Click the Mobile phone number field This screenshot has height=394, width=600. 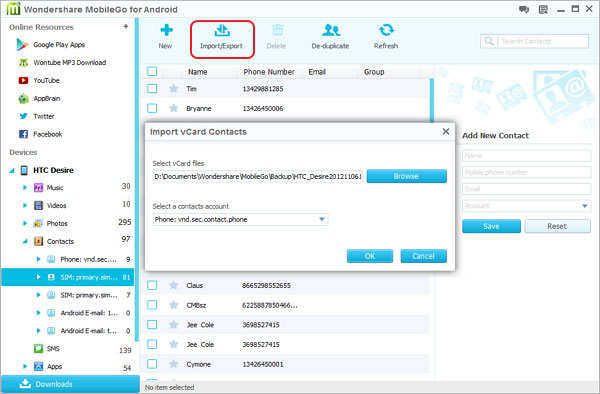(x=527, y=173)
